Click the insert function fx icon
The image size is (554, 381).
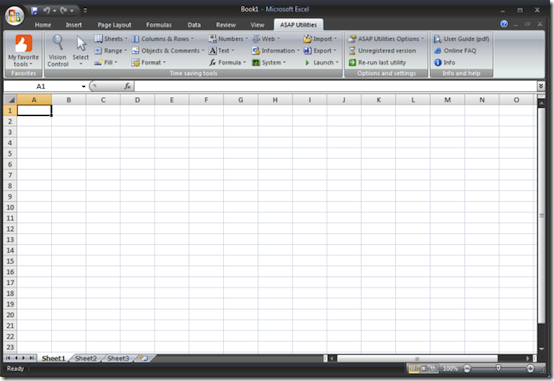[x=128, y=86]
